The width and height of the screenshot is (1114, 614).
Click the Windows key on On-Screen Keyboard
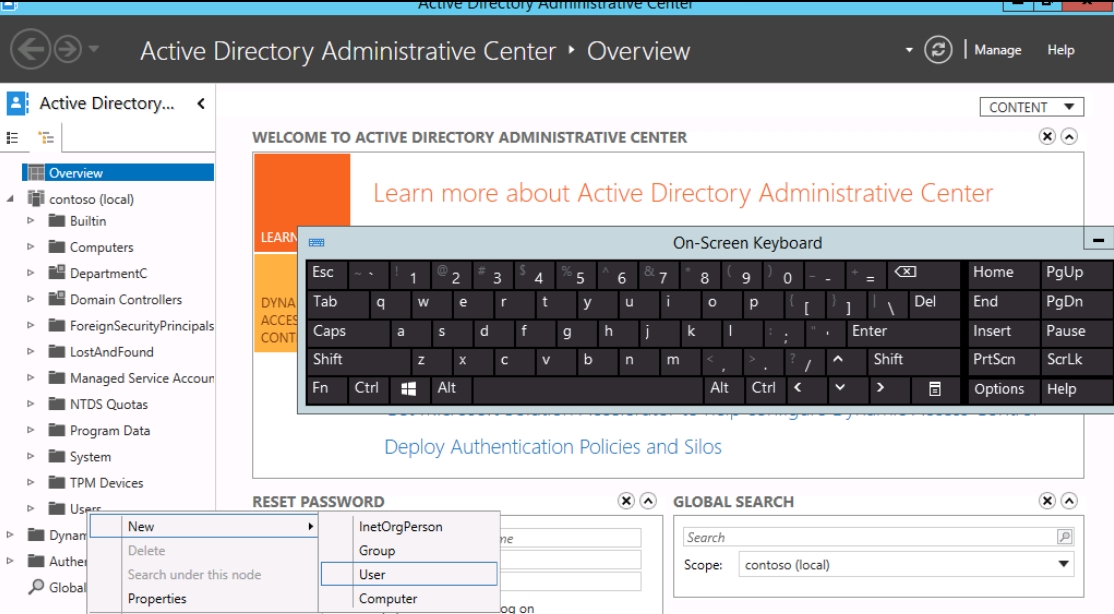409,389
